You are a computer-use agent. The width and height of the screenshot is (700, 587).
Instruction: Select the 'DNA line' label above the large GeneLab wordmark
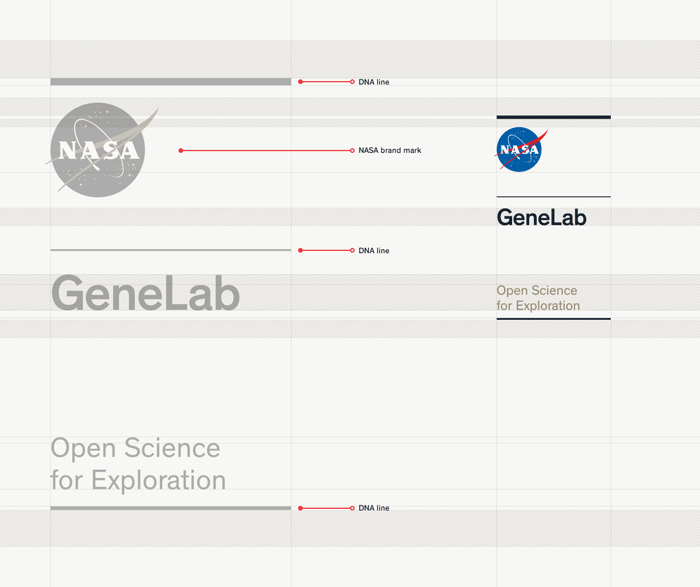(x=374, y=250)
